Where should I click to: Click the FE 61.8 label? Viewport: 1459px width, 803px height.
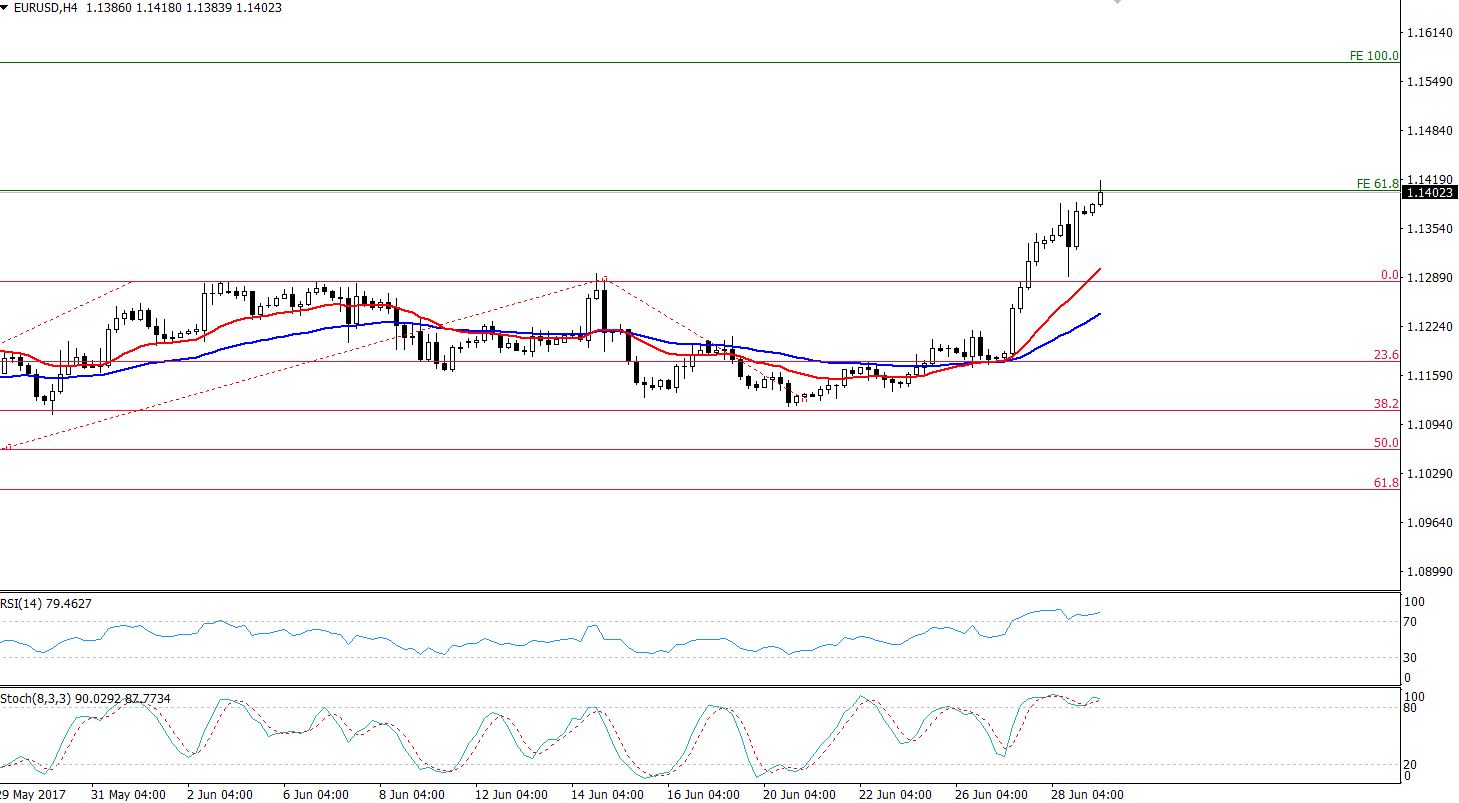coord(1377,184)
